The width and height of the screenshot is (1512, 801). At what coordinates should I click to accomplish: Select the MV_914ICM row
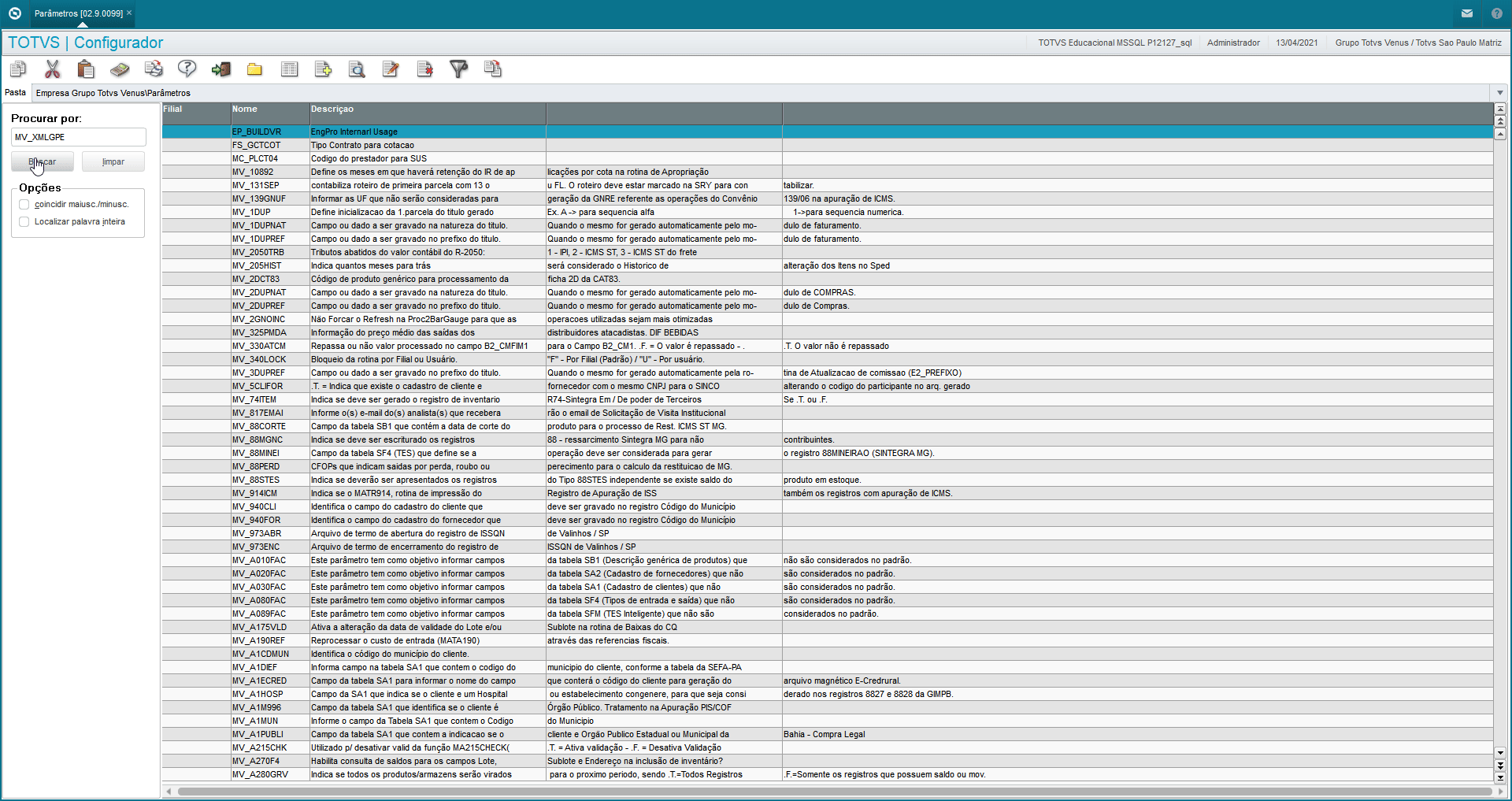[828, 494]
